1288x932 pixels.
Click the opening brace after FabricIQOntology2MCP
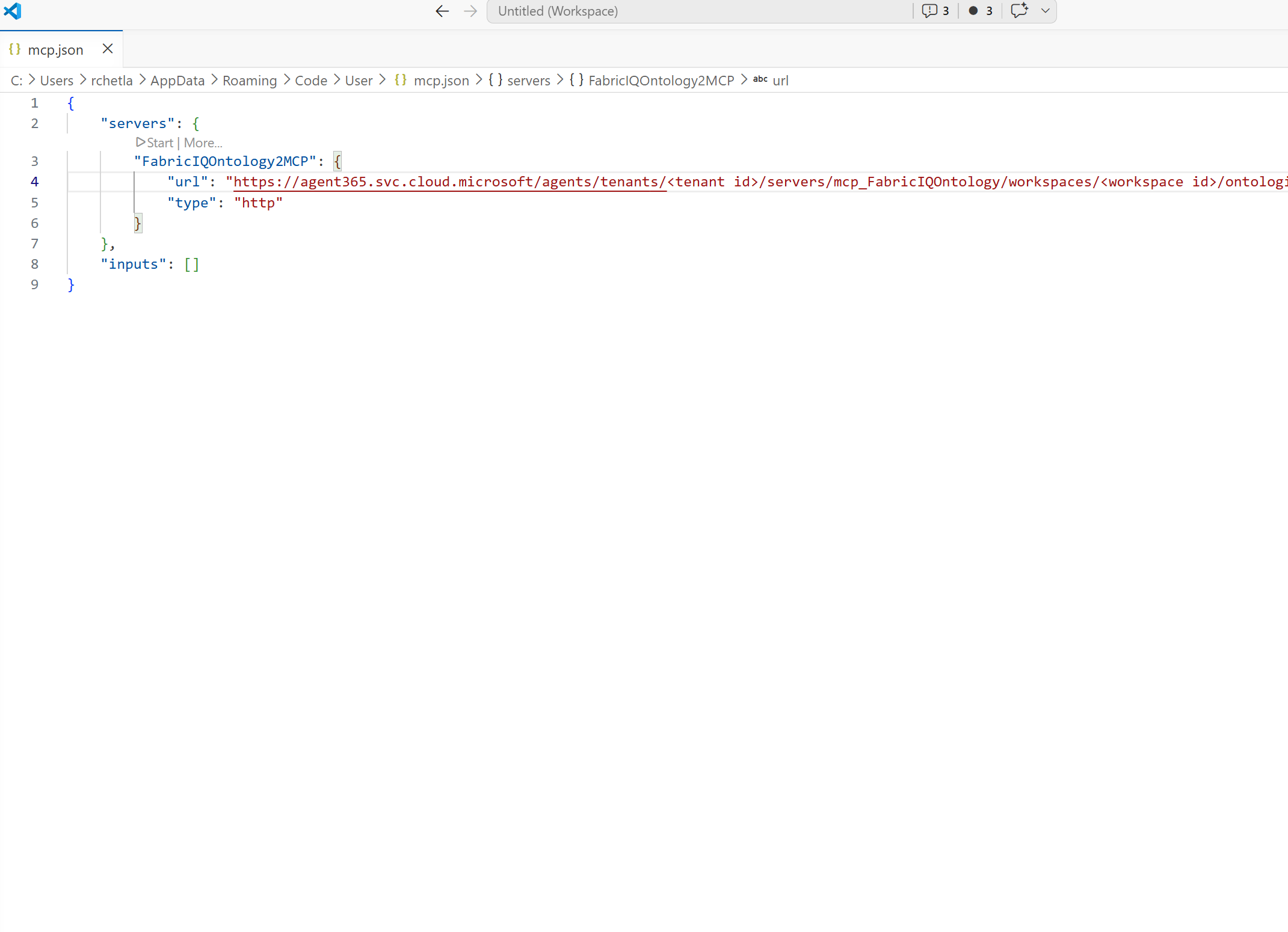pos(337,161)
